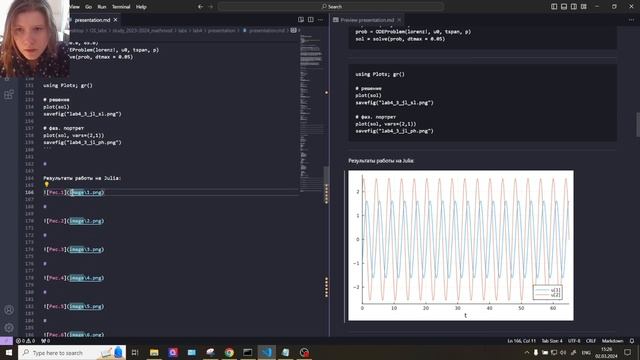
Task: Open the Windows Start menu
Action: (x=9, y=352)
